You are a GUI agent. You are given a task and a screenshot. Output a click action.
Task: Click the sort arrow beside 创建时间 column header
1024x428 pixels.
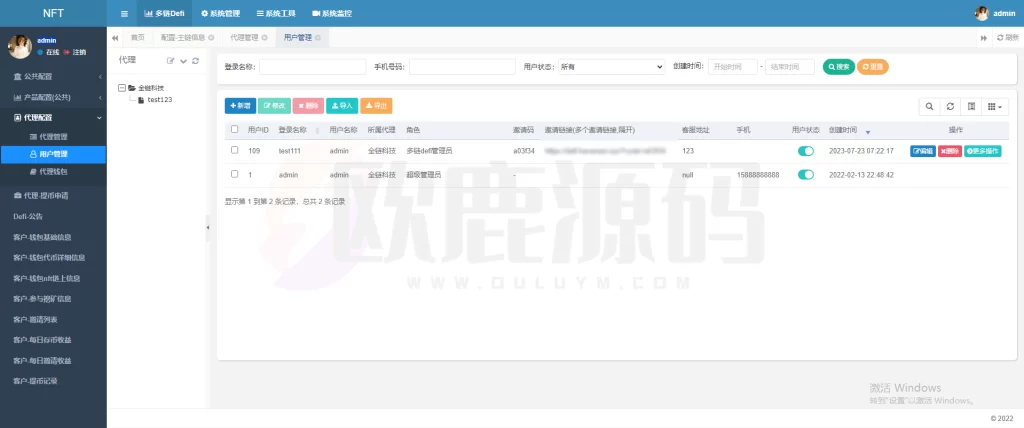click(868, 131)
